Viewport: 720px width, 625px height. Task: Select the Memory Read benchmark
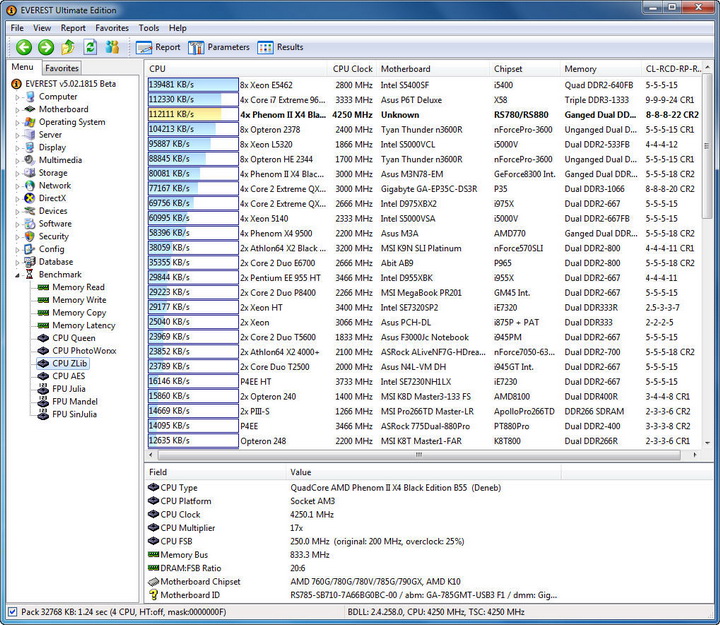click(x=79, y=287)
